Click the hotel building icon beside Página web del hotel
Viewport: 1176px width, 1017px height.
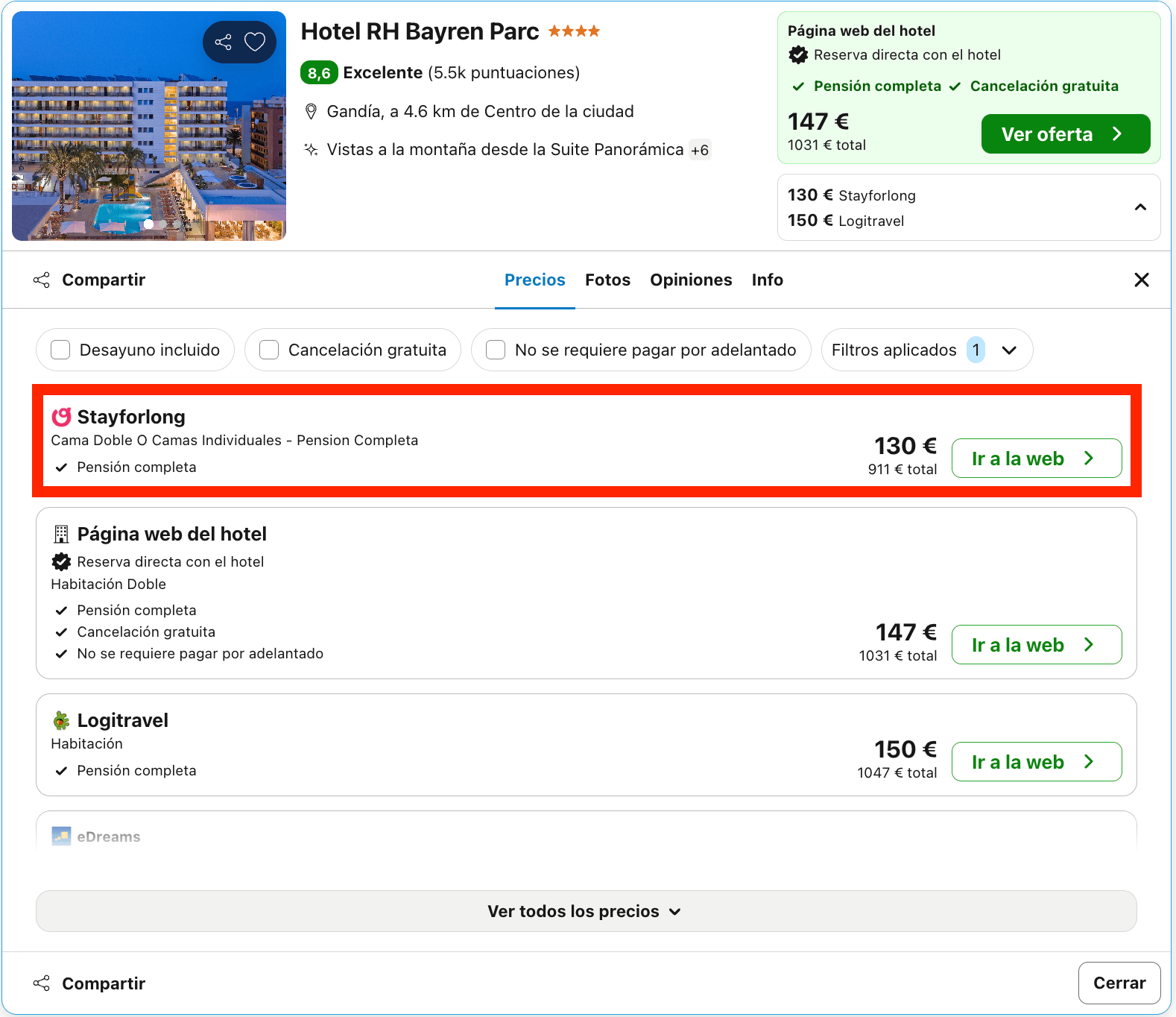[x=61, y=534]
